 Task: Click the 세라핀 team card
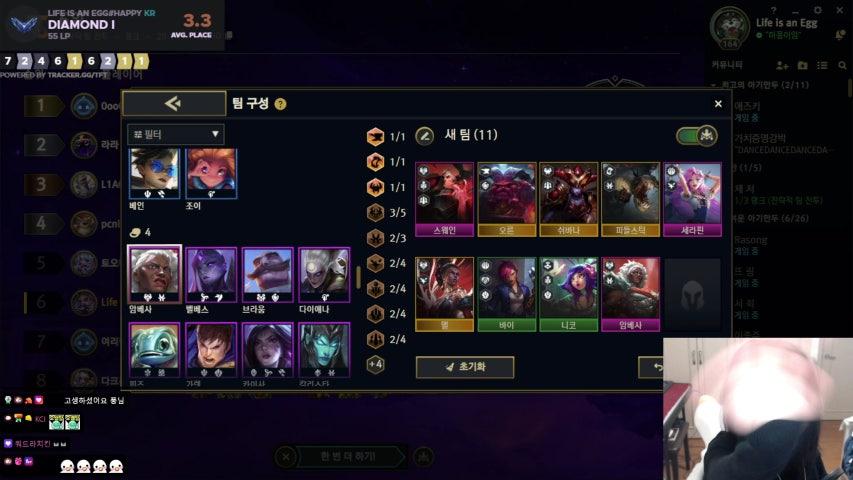click(693, 199)
